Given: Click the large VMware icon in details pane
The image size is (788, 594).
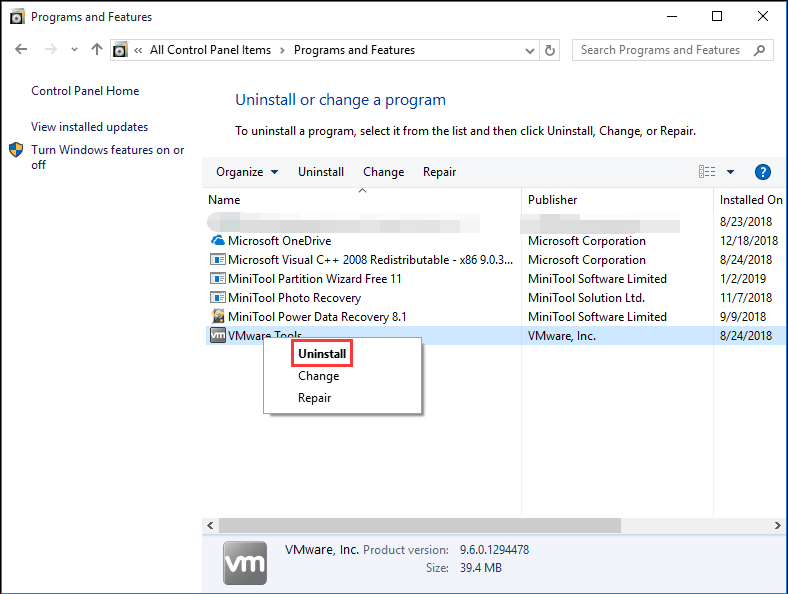Looking at the screenshot, I should pos(245,563).
